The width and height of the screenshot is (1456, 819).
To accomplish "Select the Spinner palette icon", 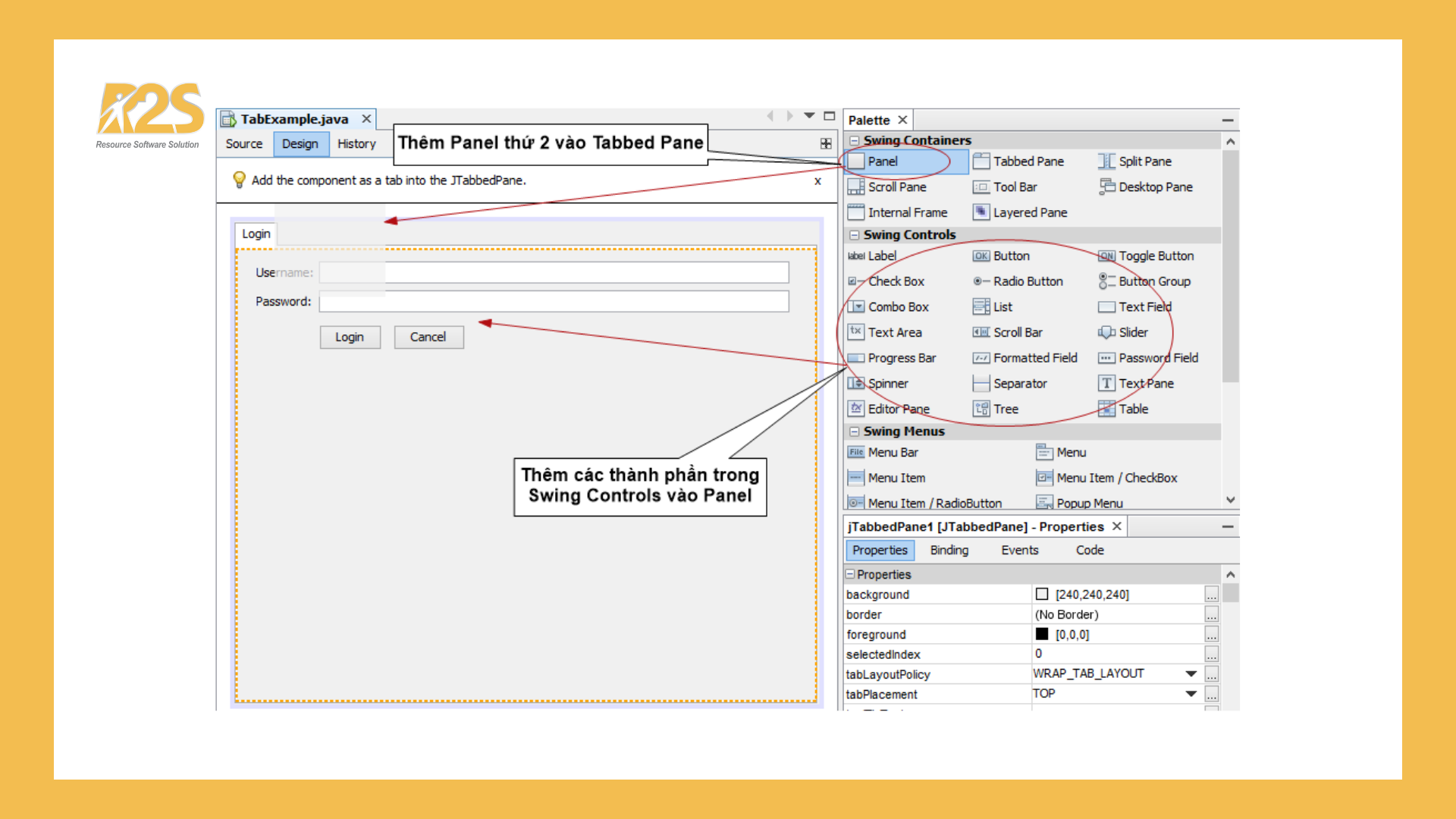I will (856, 384).
